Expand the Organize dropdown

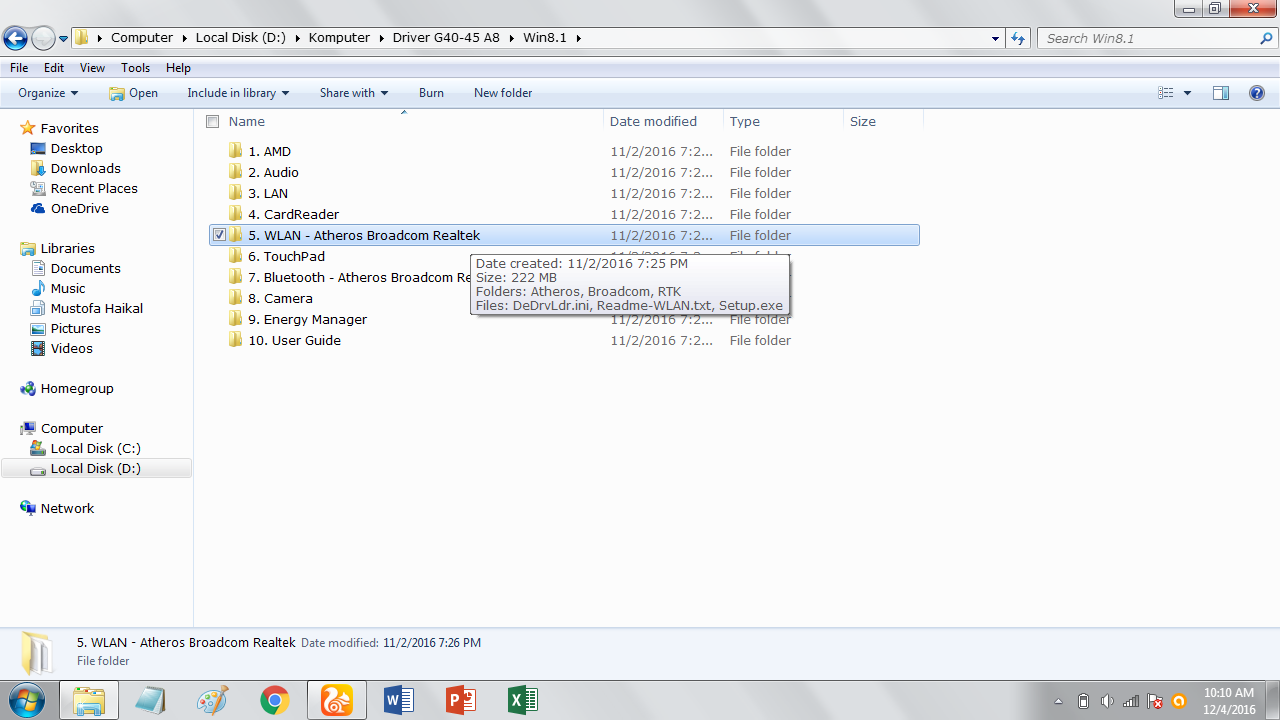(x=48, y=93)
